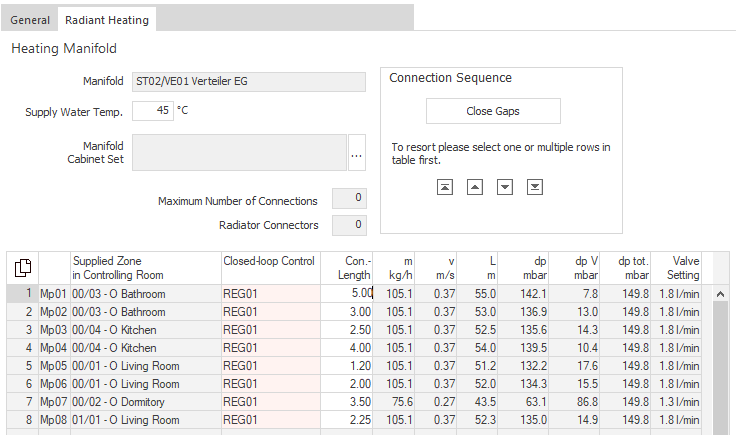Switch to the General tab
Viewport: 736px width, 435px height.
click(x=30, y=20)
